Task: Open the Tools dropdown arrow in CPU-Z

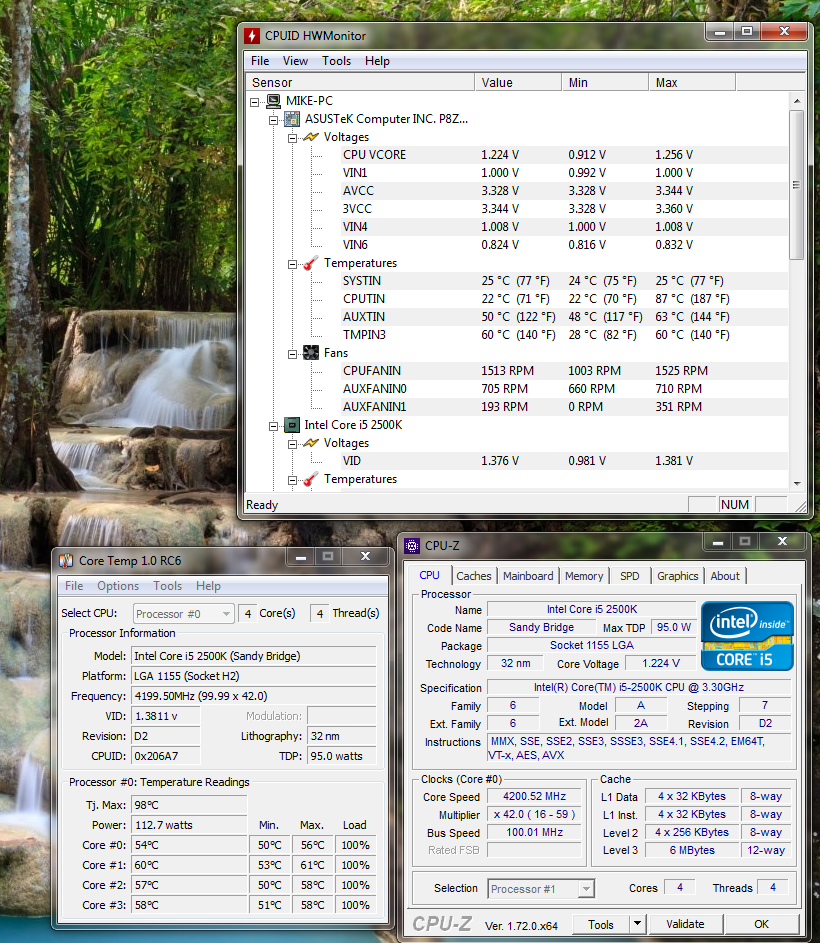Action: [637, 923]
